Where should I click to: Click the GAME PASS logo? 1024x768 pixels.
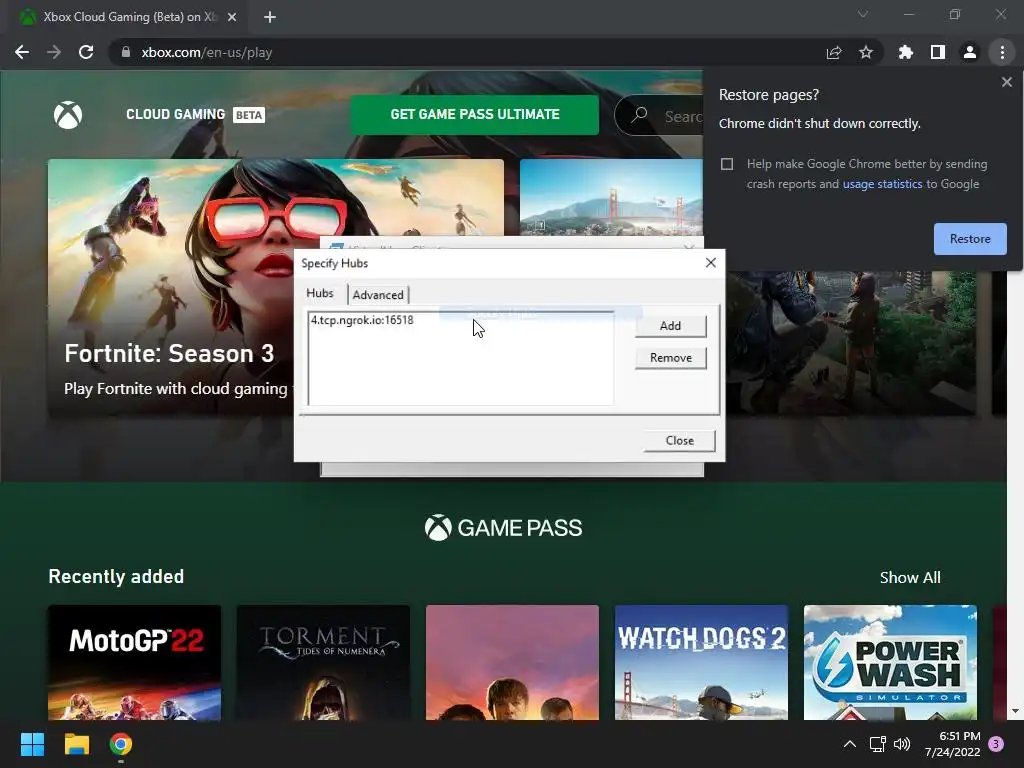pos(503,528)
